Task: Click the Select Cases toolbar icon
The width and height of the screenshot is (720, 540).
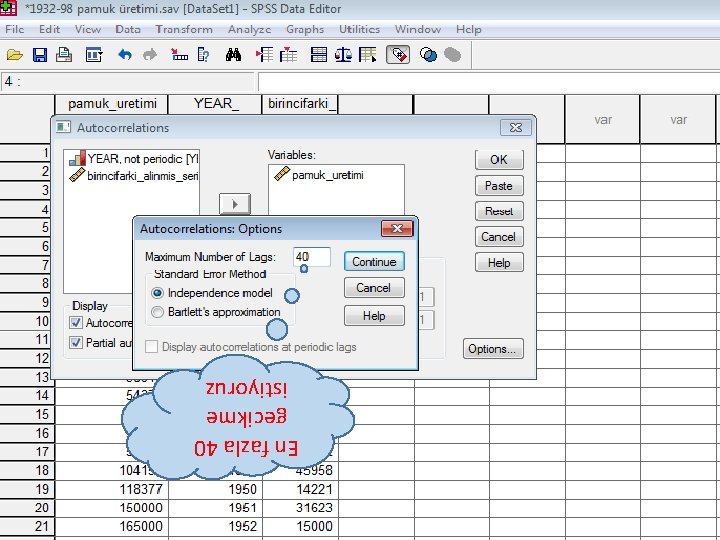Action: point(367,55)
